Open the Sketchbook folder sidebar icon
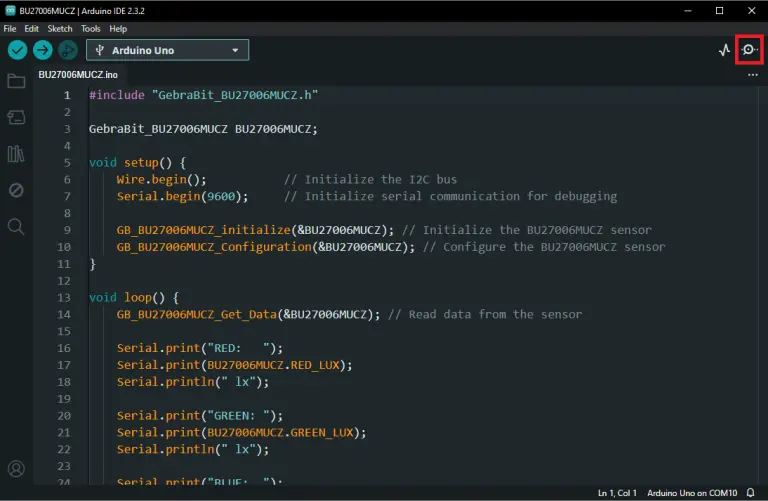Screen dimensions: 768x501 point(16,81)
